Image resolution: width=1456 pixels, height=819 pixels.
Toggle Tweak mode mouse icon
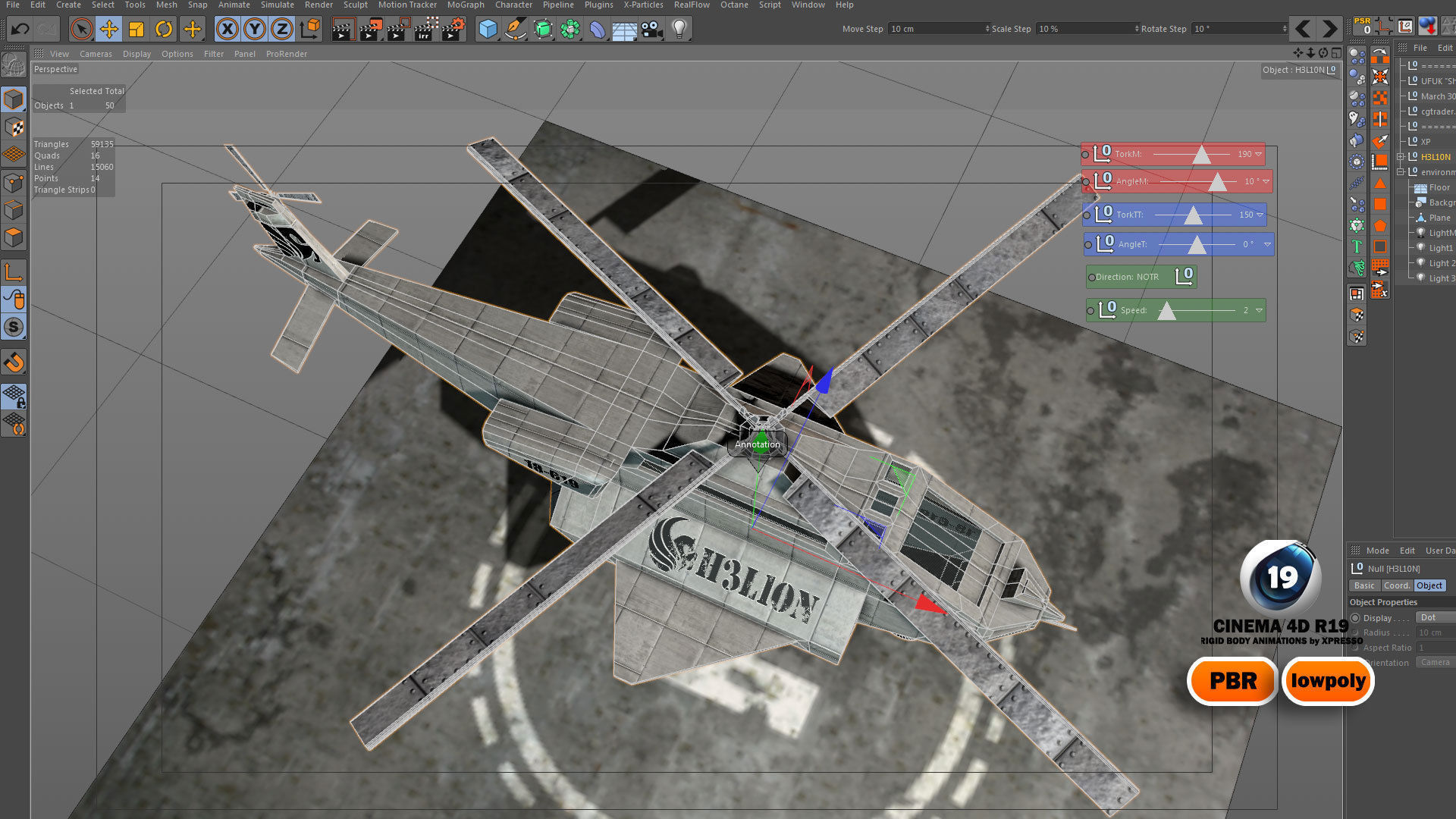pyautogui.click(x=14, y=300)
